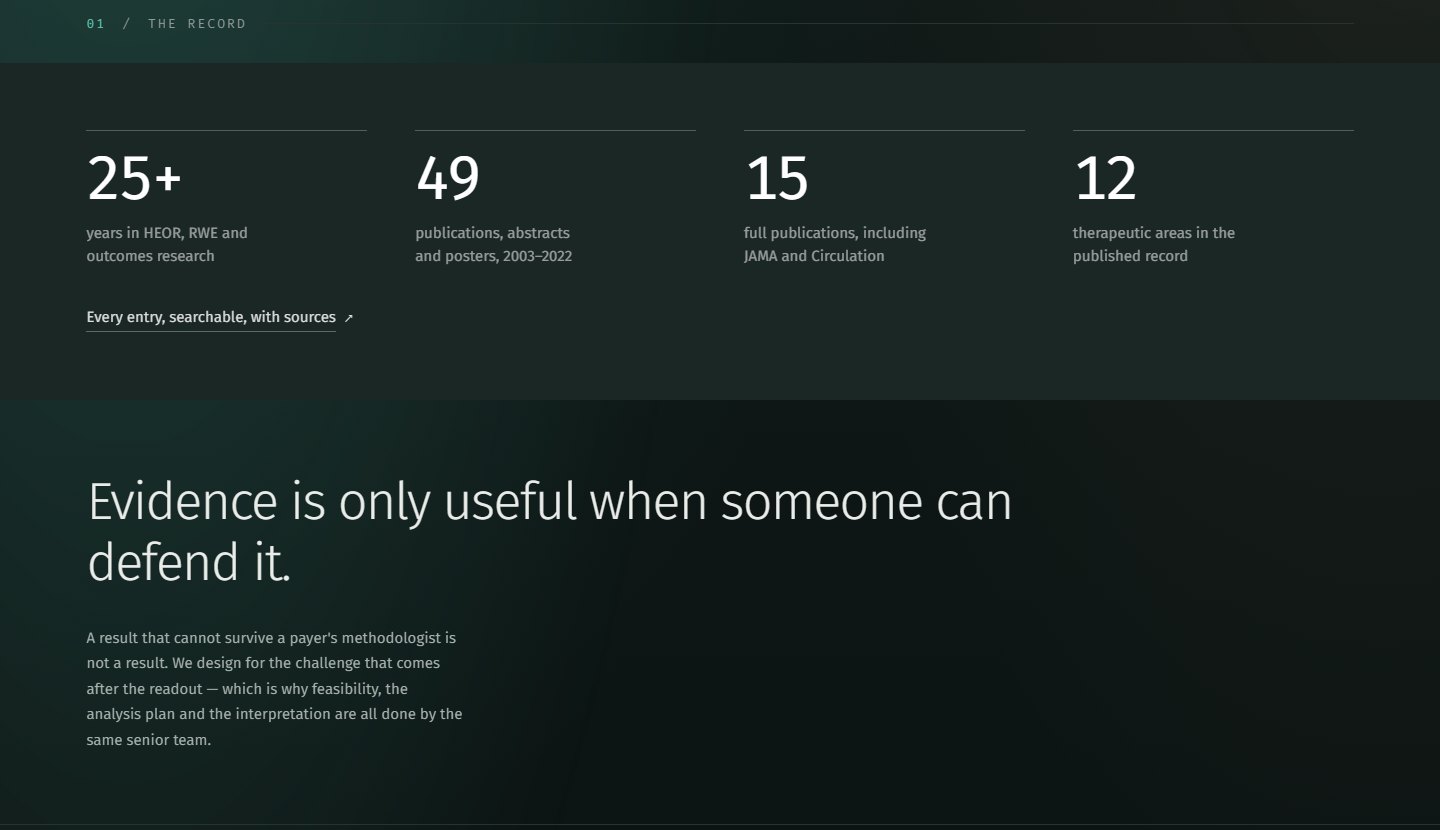Select the '25+' years statistic

click(x=134, y=179)
